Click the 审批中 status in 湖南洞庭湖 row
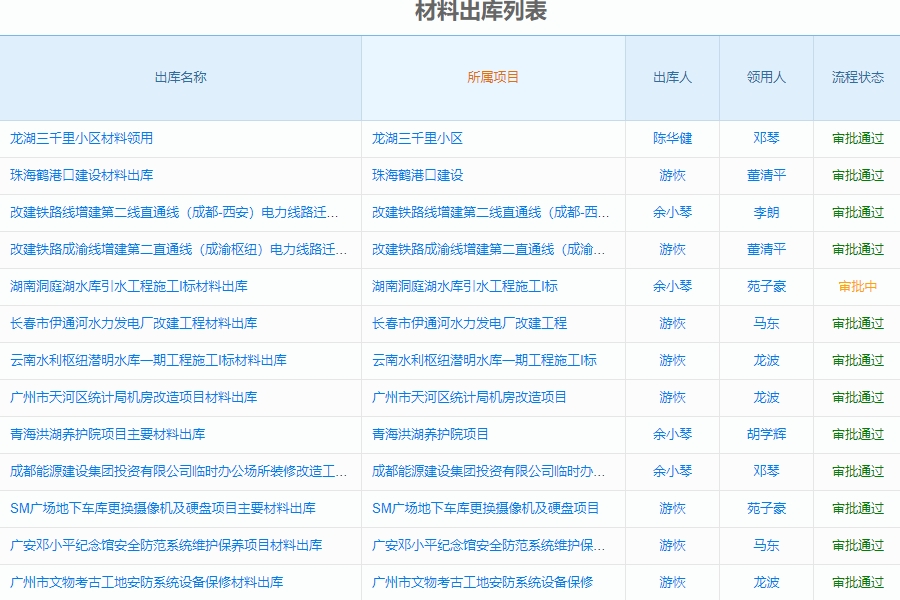Image resolution: width=900 pixels, height=600 pixels. (x=858, y=286)
